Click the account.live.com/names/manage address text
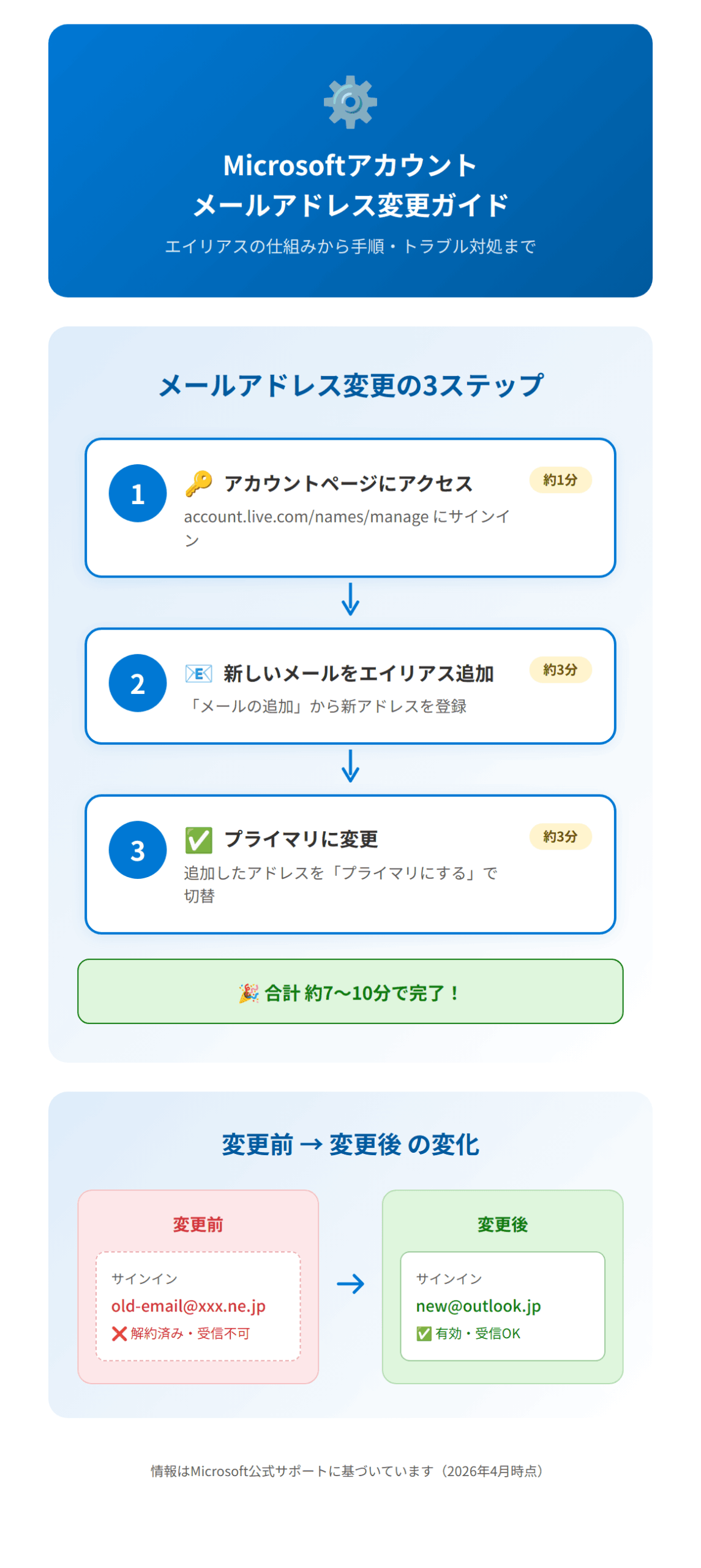The width and height of the screenshot is (701, 1568). [306, 516]
